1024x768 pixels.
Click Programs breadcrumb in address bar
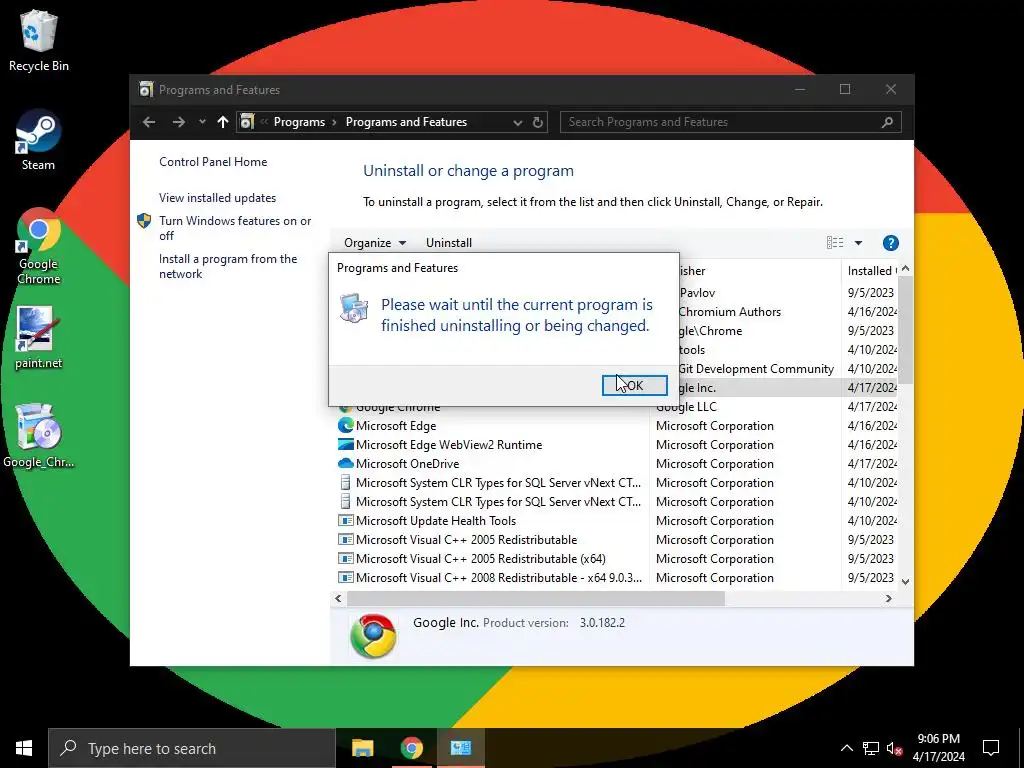299,122
